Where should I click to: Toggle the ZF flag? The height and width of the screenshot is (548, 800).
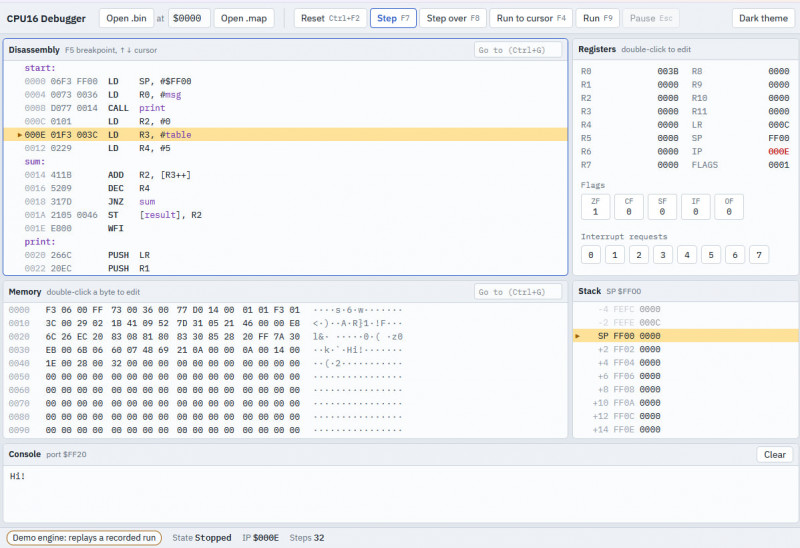595,207
